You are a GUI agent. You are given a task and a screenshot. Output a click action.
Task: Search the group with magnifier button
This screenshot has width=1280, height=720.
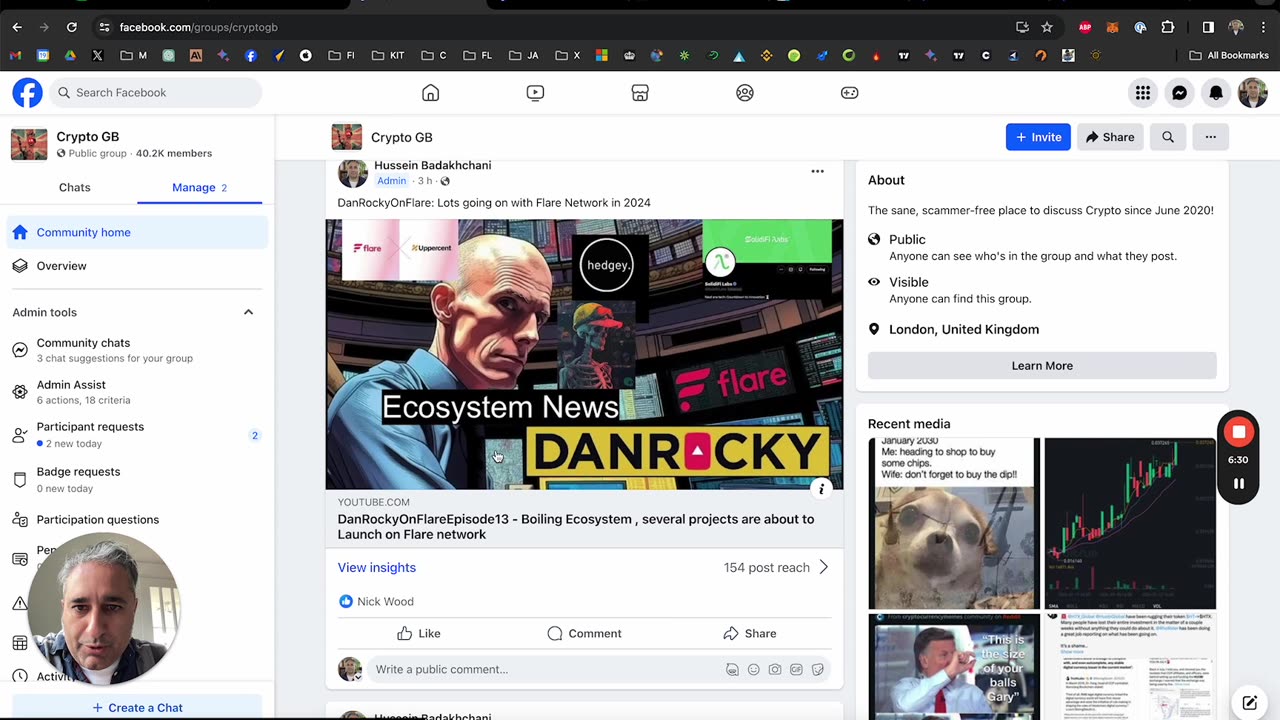pos(1167,137)
